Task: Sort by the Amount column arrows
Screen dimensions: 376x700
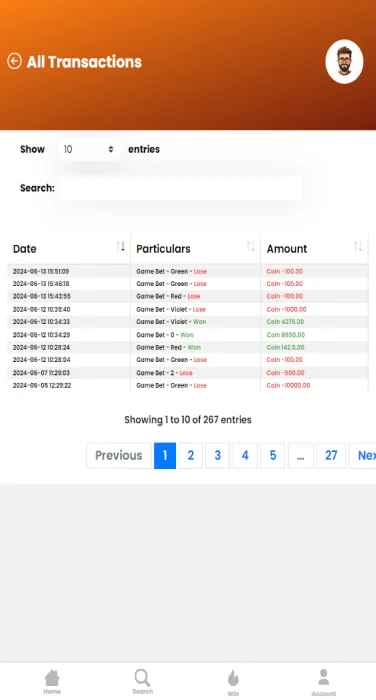Action: 358,246
